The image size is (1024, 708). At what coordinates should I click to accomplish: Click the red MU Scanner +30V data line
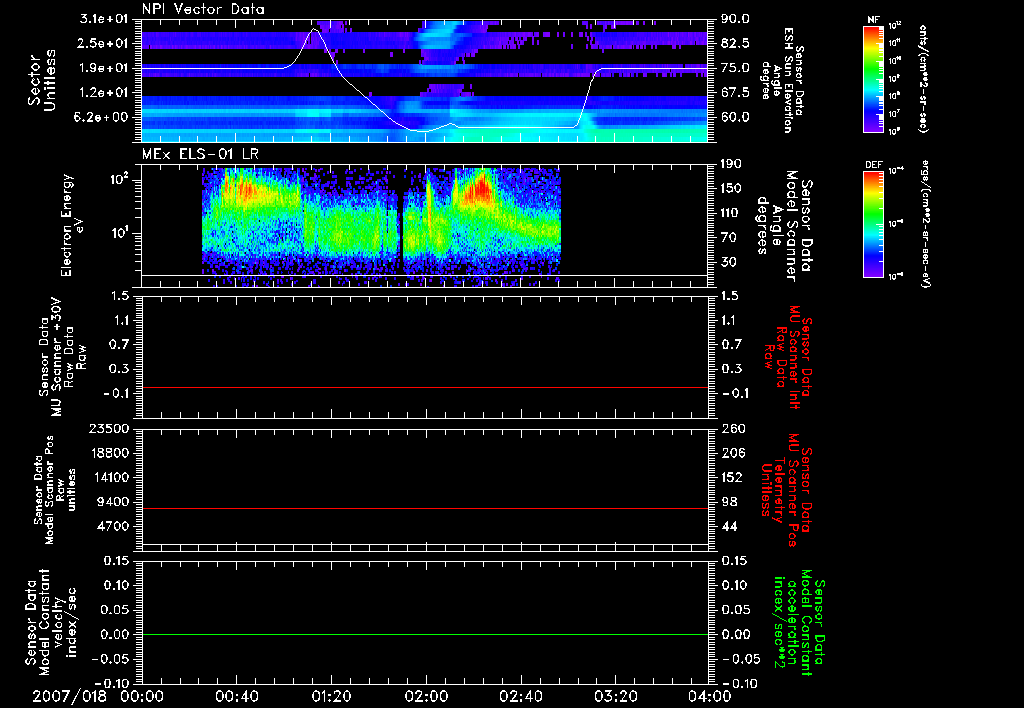[x=424, y=387]
